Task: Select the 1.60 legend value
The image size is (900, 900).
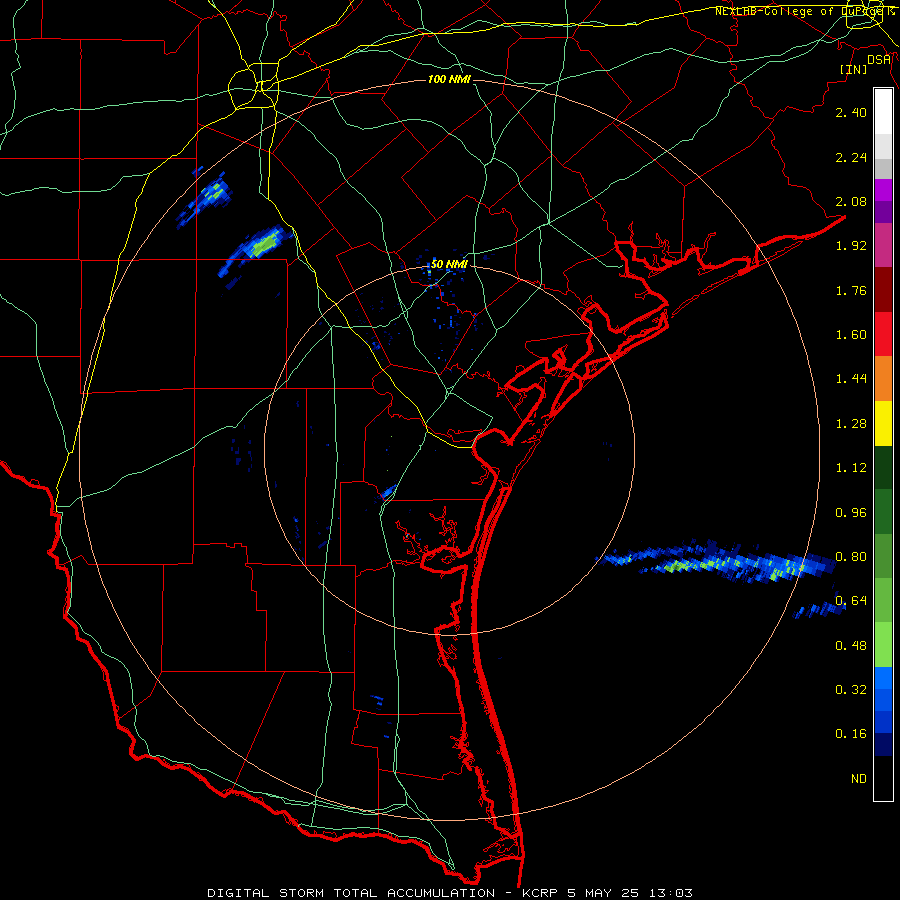Action: pyautogui.click(x=851, y=335)
